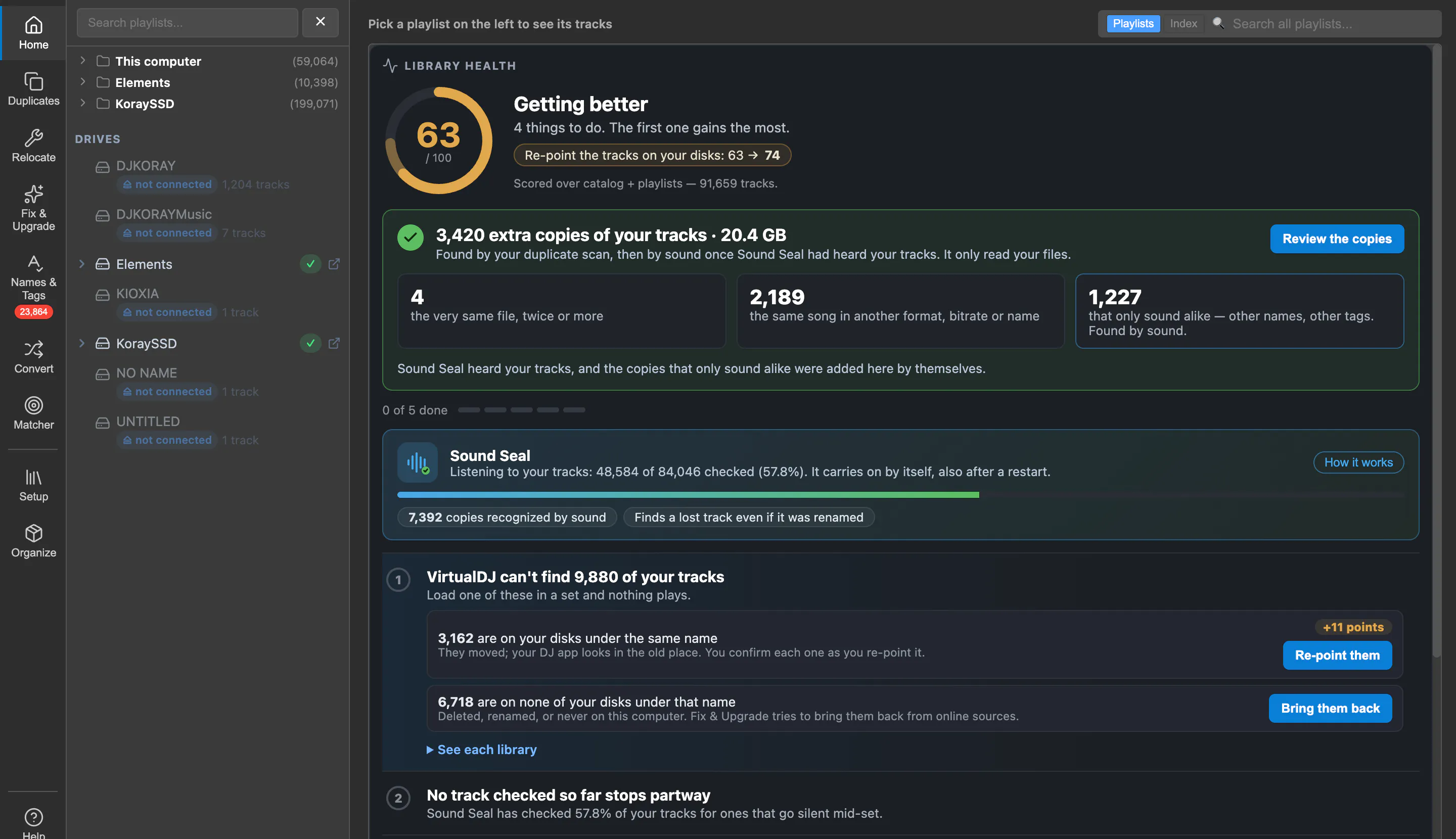Click the green check beside Elements drive
Screen dimensions: 1456x839
[x=310, y=264]
